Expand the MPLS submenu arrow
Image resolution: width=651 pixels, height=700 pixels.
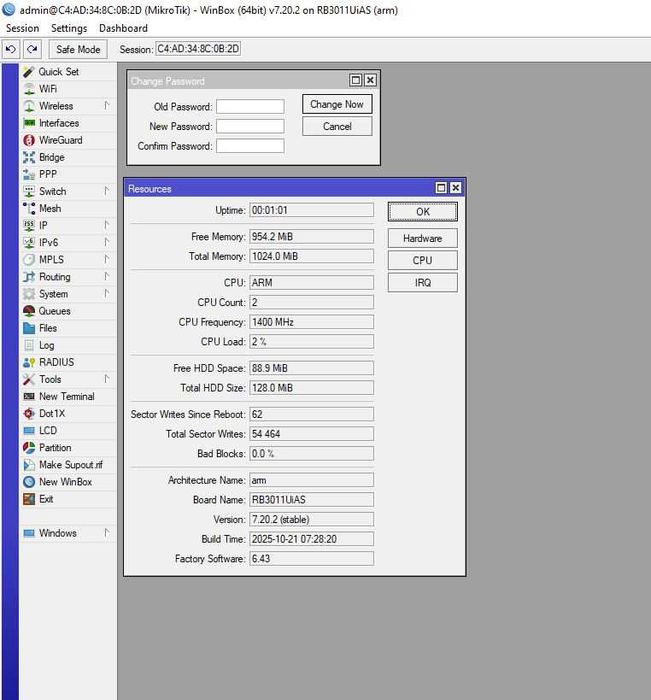[106, 258]
